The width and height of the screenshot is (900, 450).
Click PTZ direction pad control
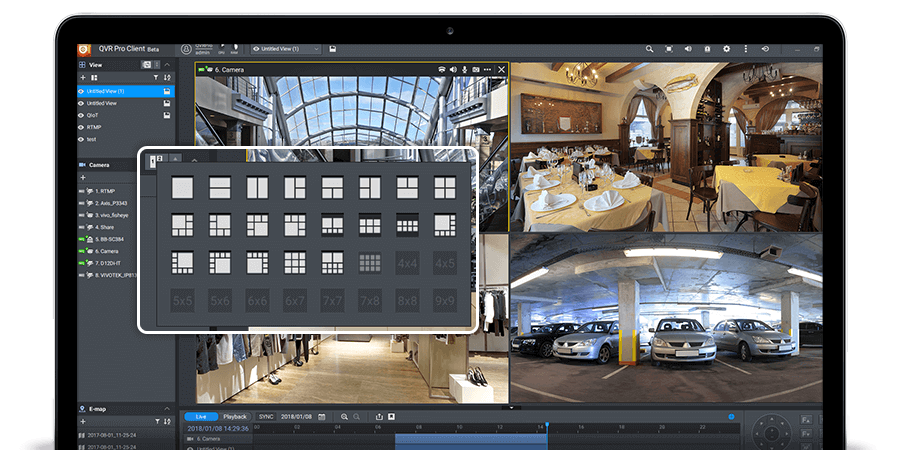pyautogui.click(x=771, y=432)
